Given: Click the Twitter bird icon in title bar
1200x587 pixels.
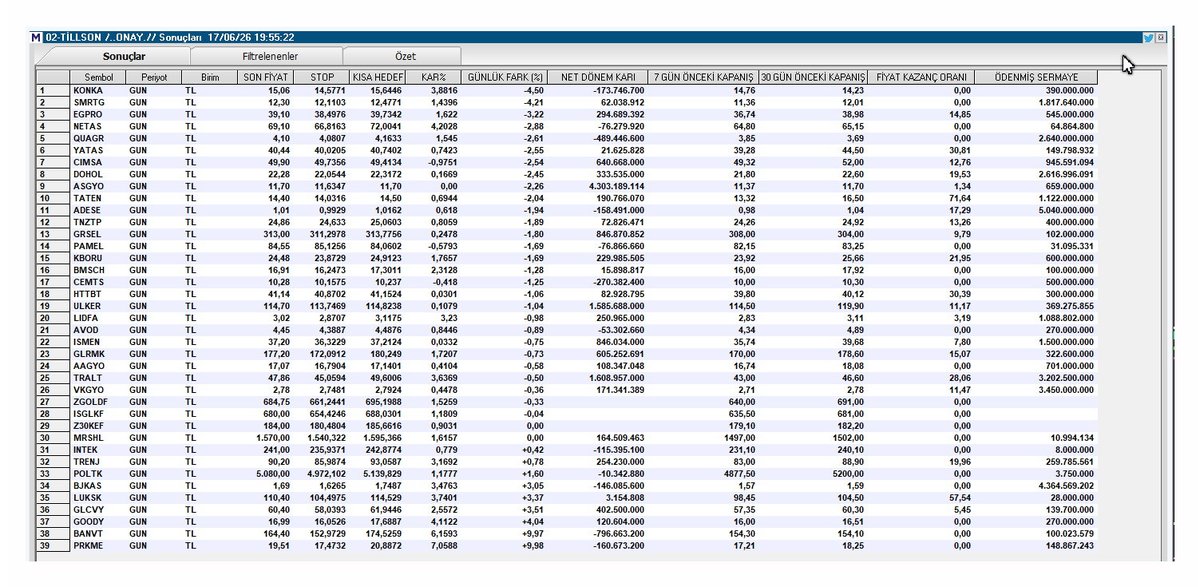Looking at the screenshot, I should tap(1149, 37).
